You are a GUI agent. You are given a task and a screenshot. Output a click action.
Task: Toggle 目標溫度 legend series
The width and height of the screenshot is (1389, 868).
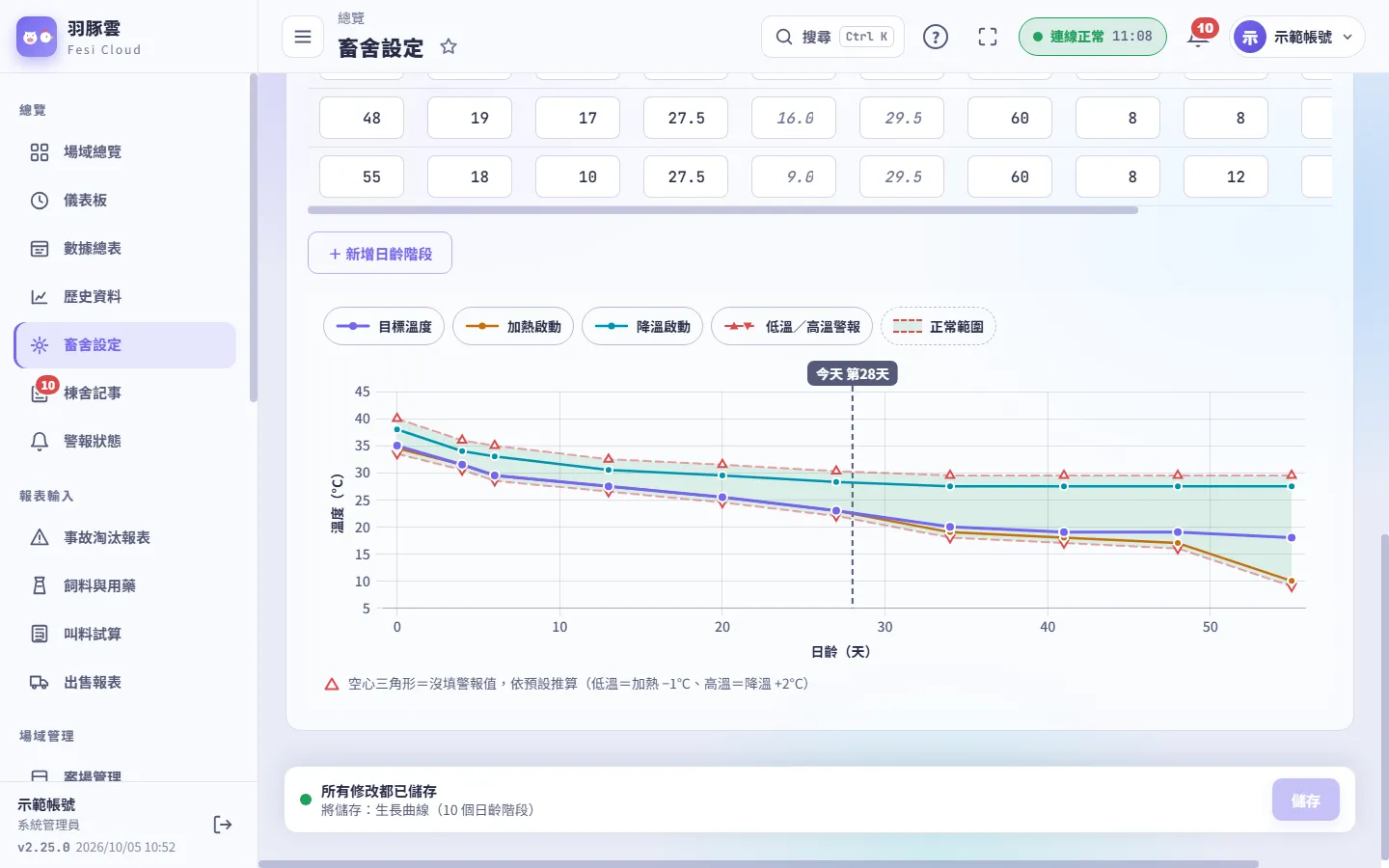coord(384,326)
